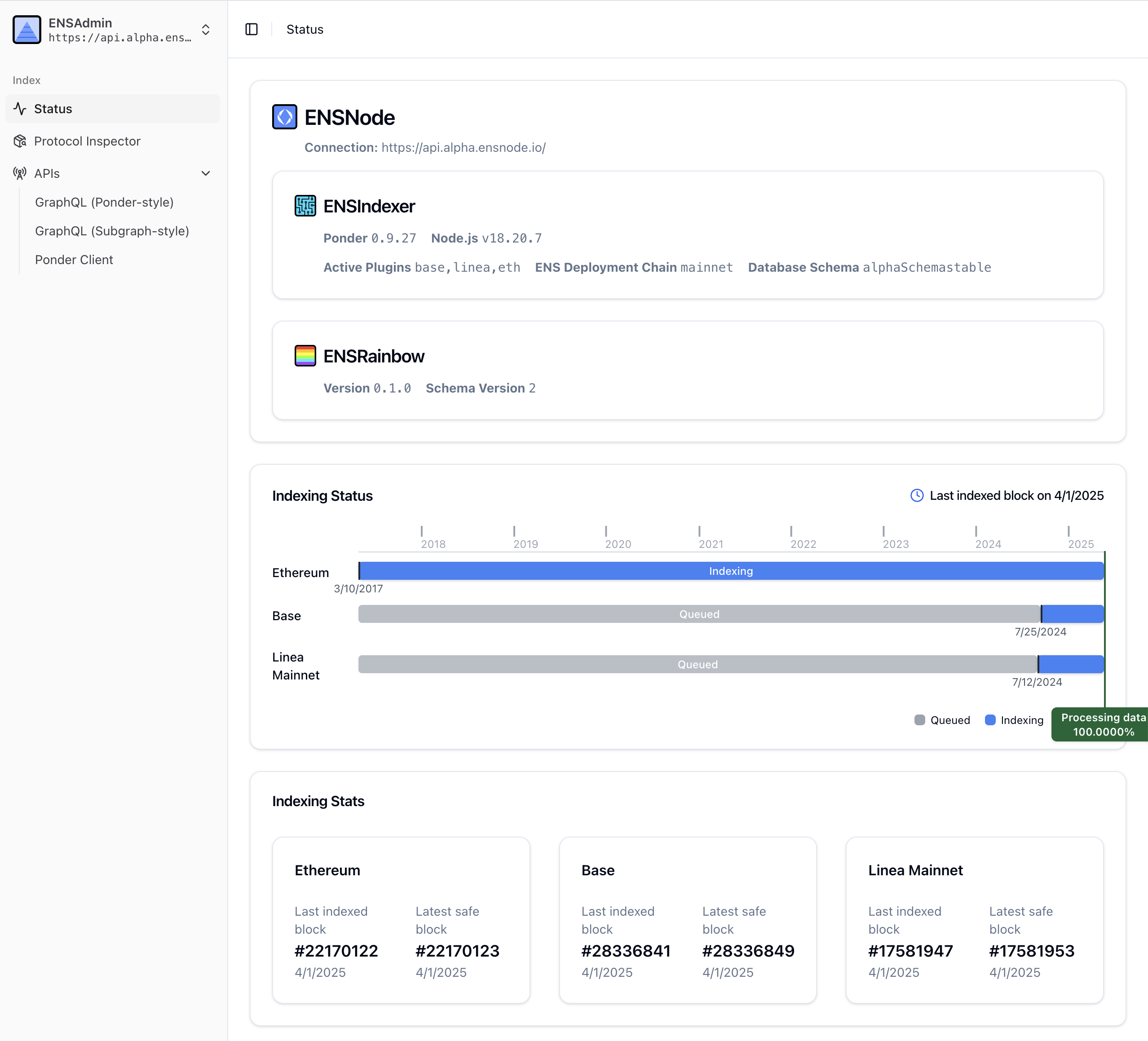Click the ENSRainbow Version 0.1.0 value
This screenshot has height=1041, width=1148.
pyautogui.click(x=393, y=388)
